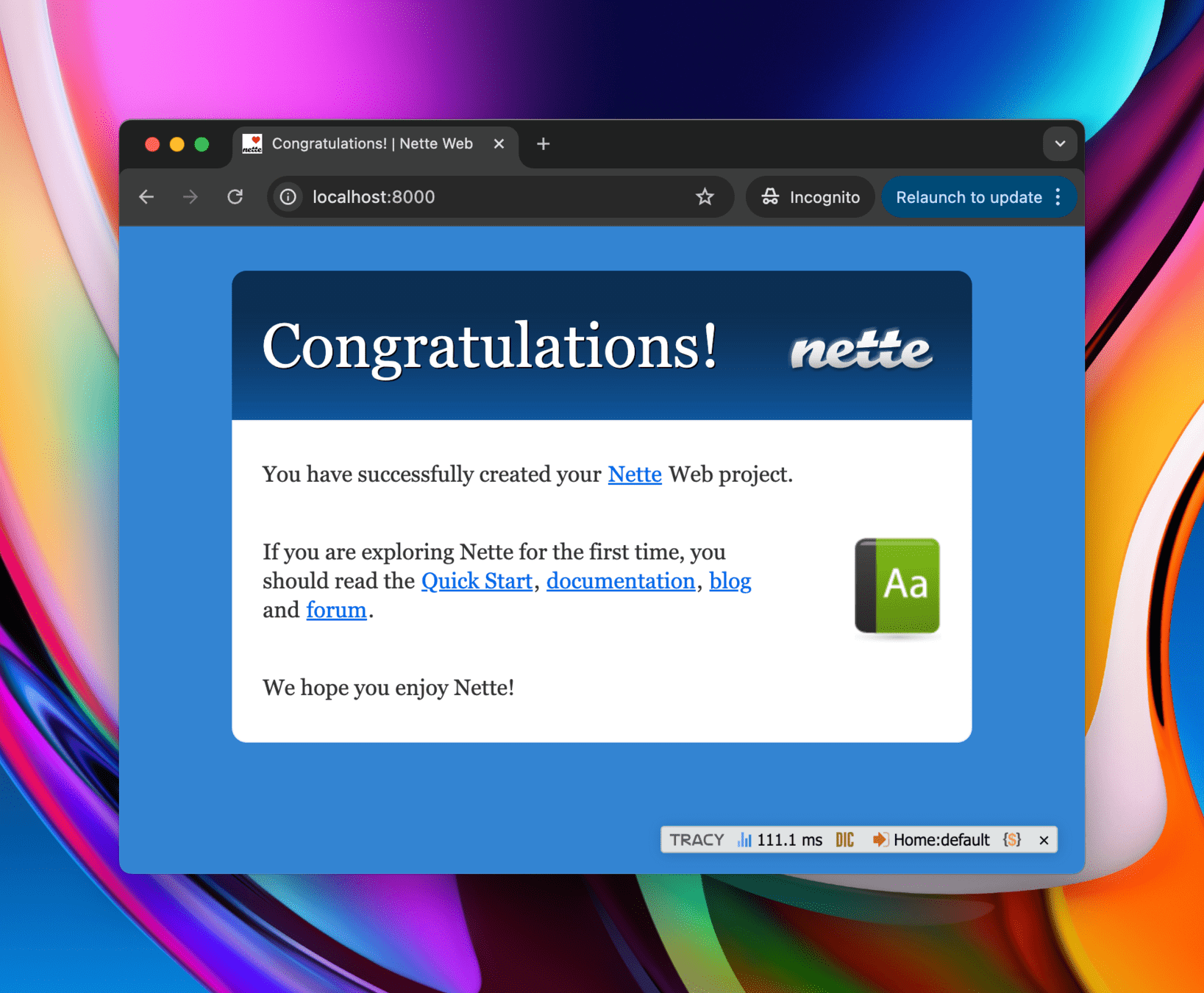Screen dimensions: 1204x993
Task: Click the yellow minimize window button
Action: coord(177,144)
